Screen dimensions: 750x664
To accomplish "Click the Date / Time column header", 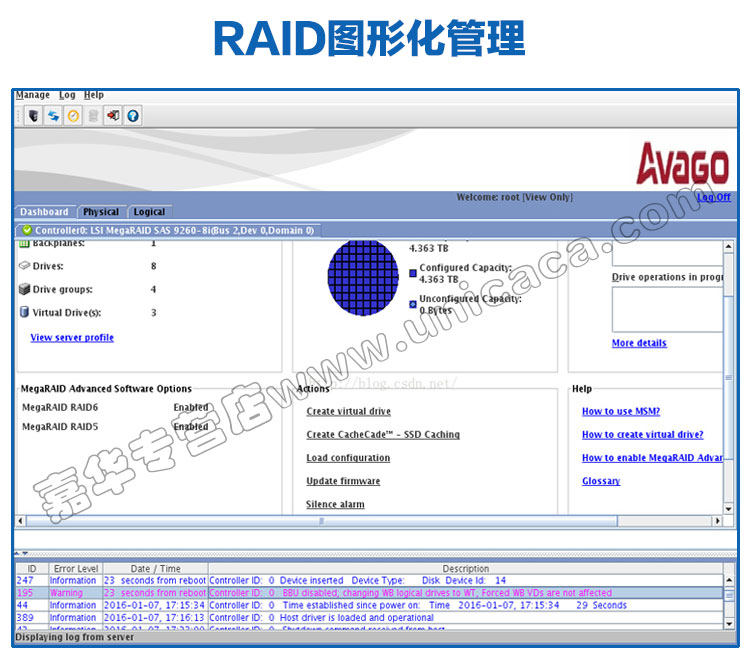I will click(x=155, y=568).
